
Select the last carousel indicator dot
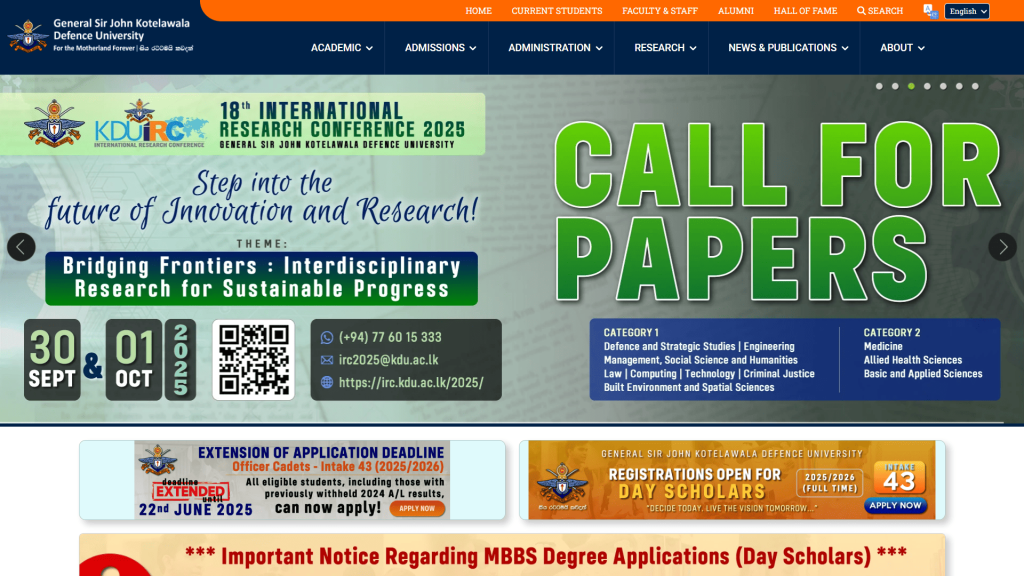pyautogui.click(x=975, y=86)
